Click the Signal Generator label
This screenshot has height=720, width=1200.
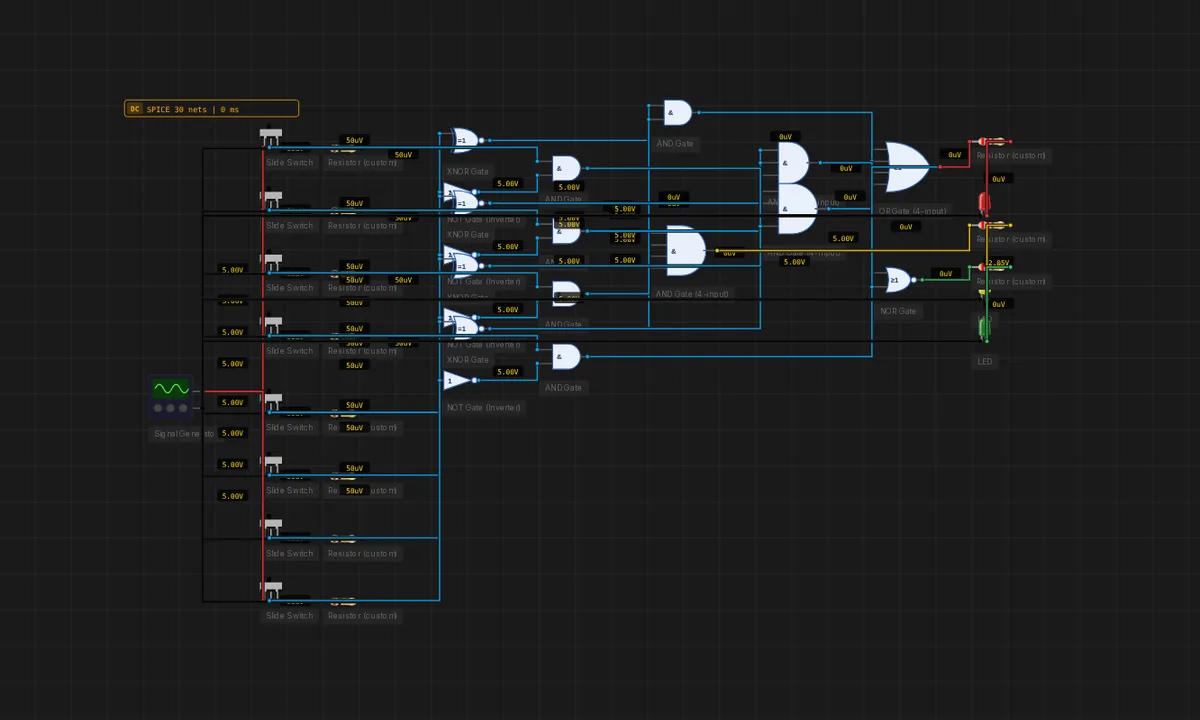coord(182,434)
